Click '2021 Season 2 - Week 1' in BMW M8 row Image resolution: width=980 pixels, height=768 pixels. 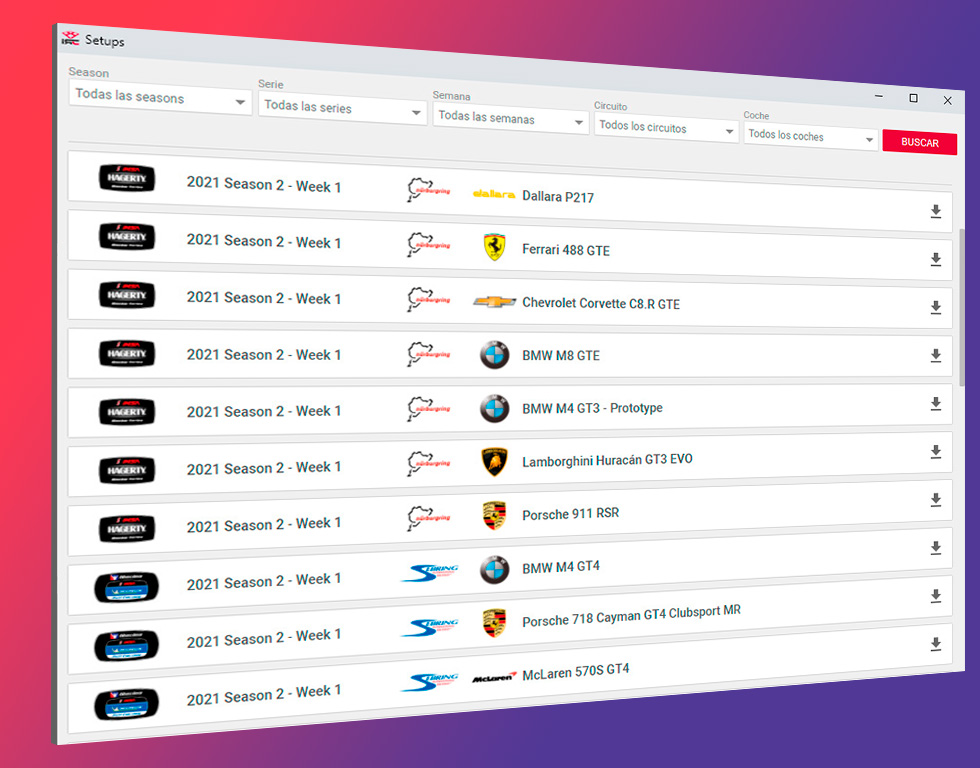point(264,355)
